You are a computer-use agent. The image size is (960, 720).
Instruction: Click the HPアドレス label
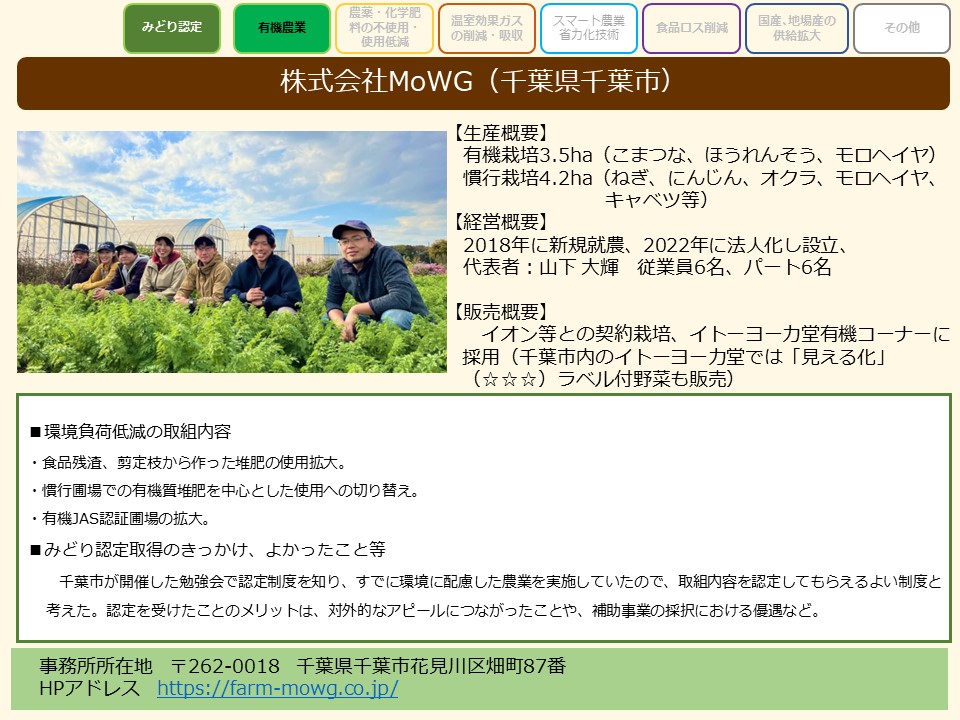[89, 688]
